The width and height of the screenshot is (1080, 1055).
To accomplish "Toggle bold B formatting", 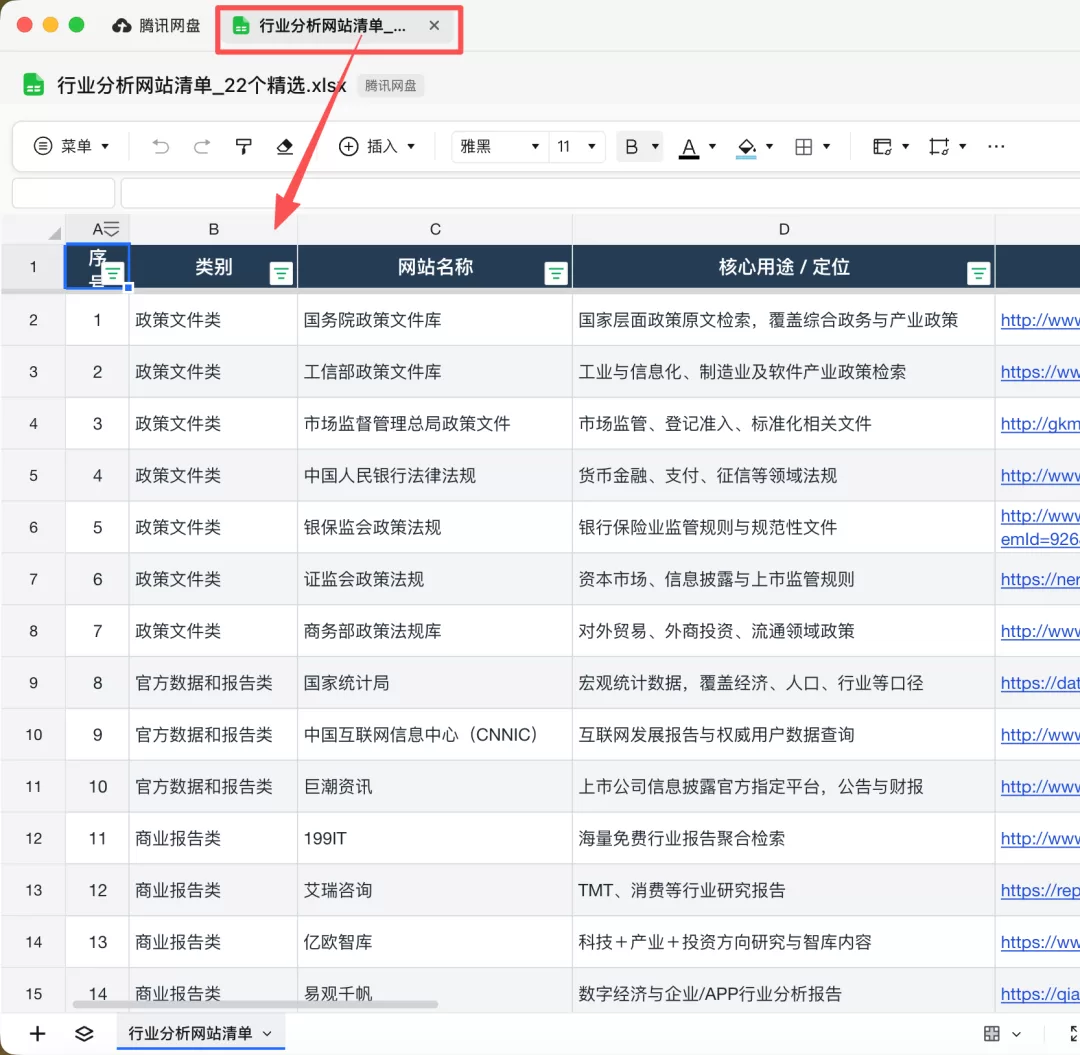I will coord(632,146).
